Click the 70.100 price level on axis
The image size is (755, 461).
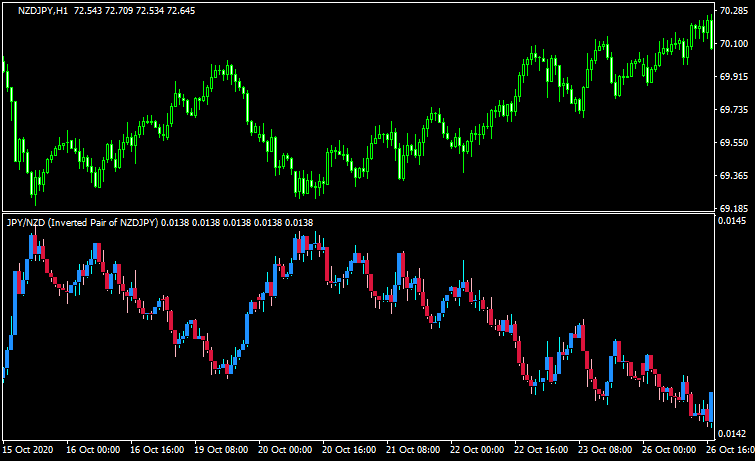click(734, 43)
